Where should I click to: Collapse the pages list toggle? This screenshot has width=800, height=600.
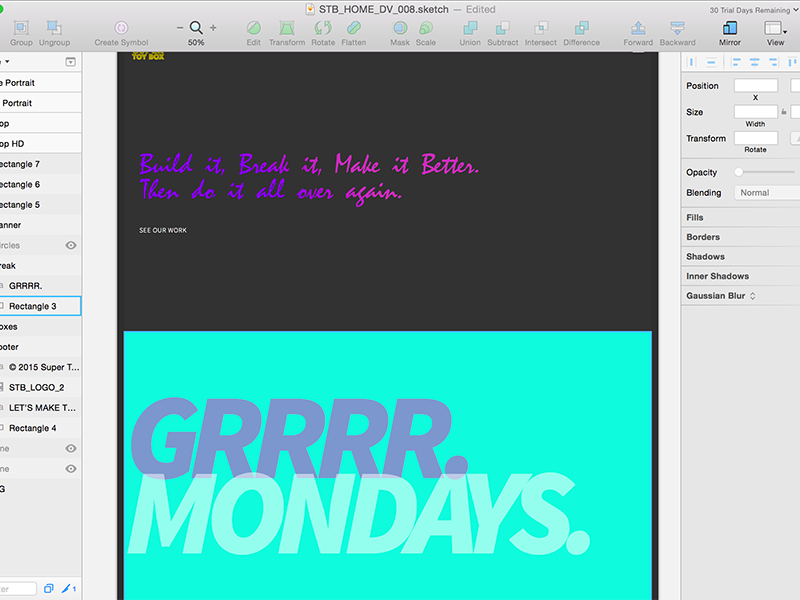click(x=70, y=62)
